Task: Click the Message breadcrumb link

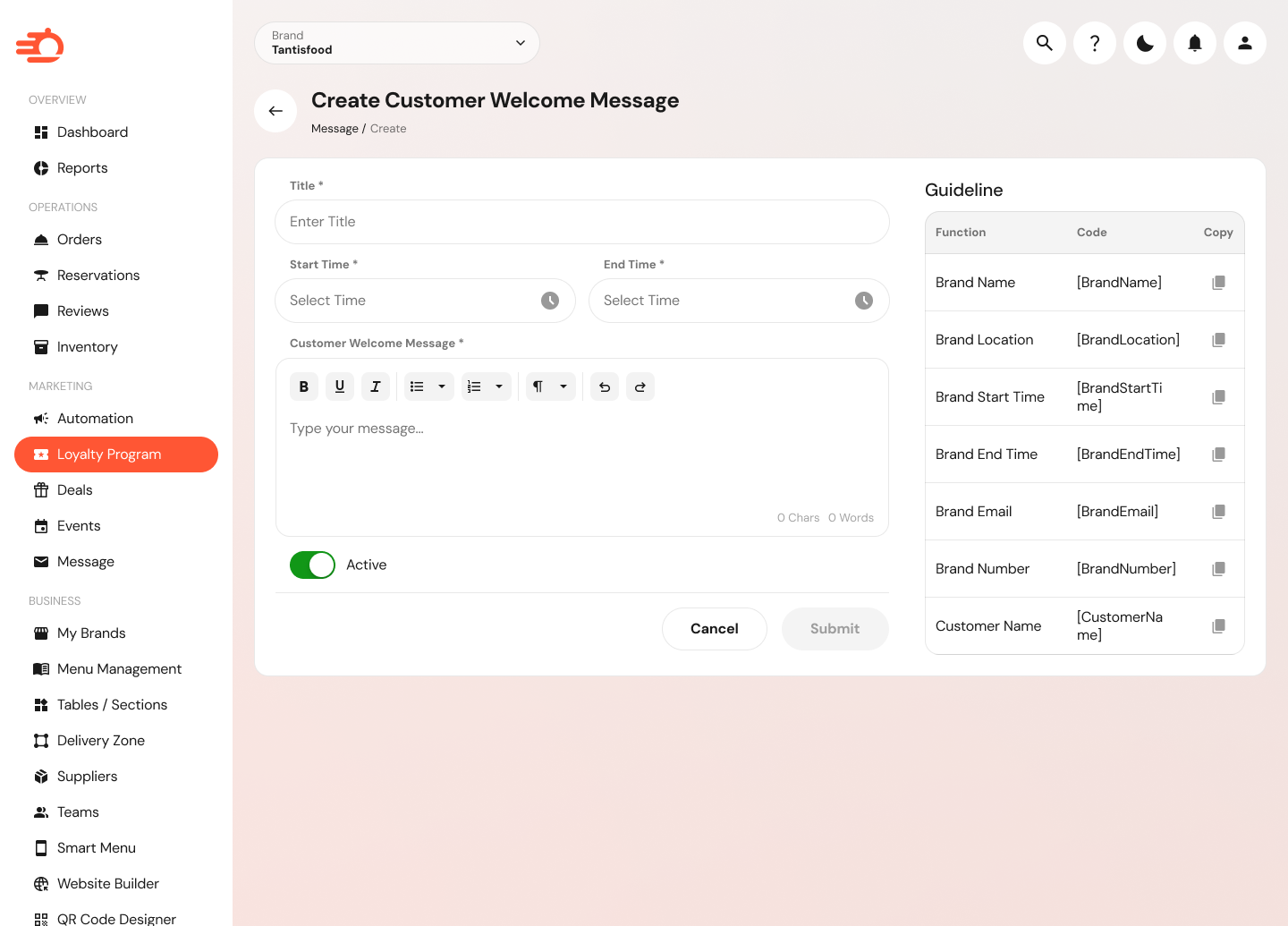Action: [335, 129]
